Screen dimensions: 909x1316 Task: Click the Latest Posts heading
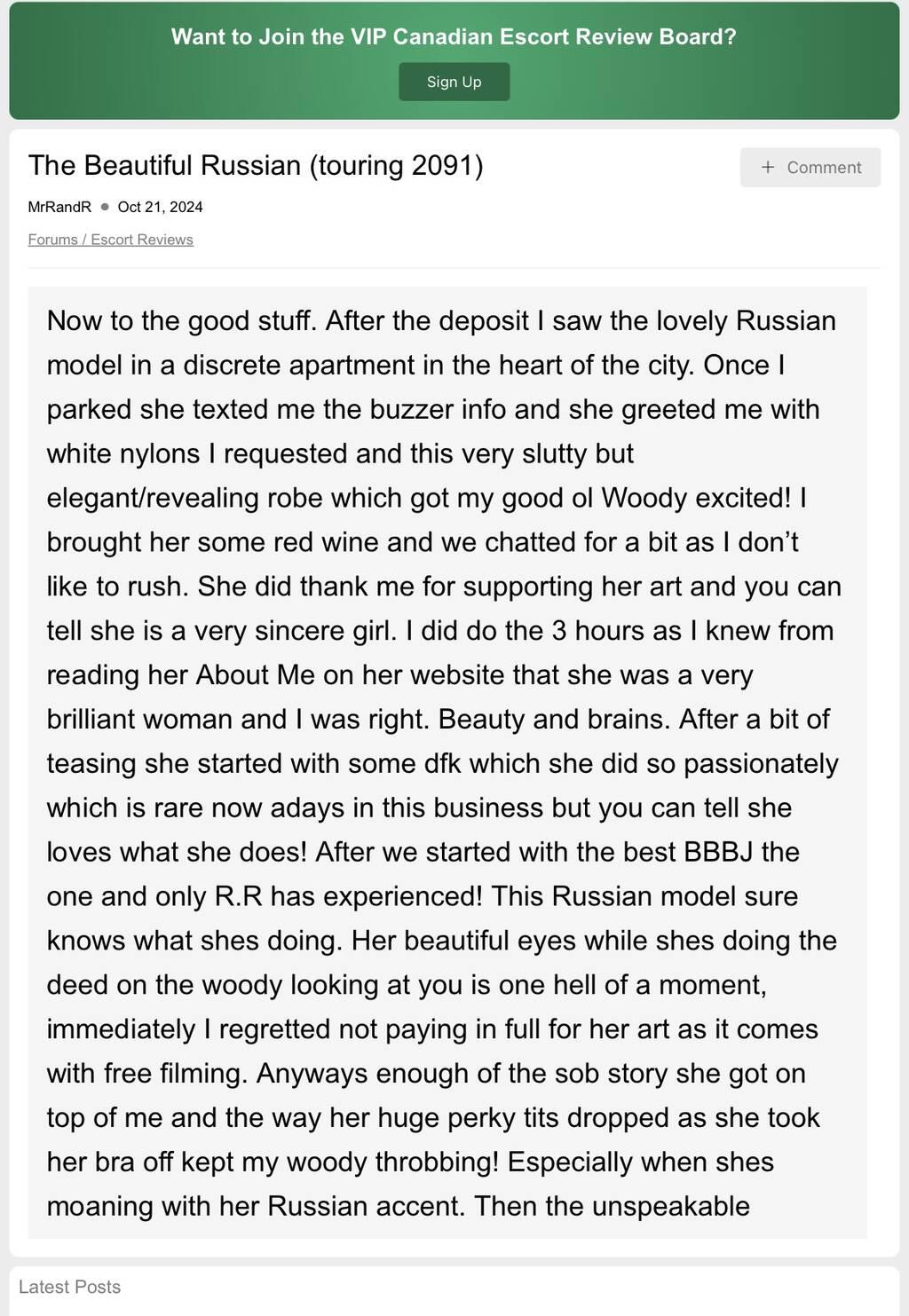coord(69,1287)
